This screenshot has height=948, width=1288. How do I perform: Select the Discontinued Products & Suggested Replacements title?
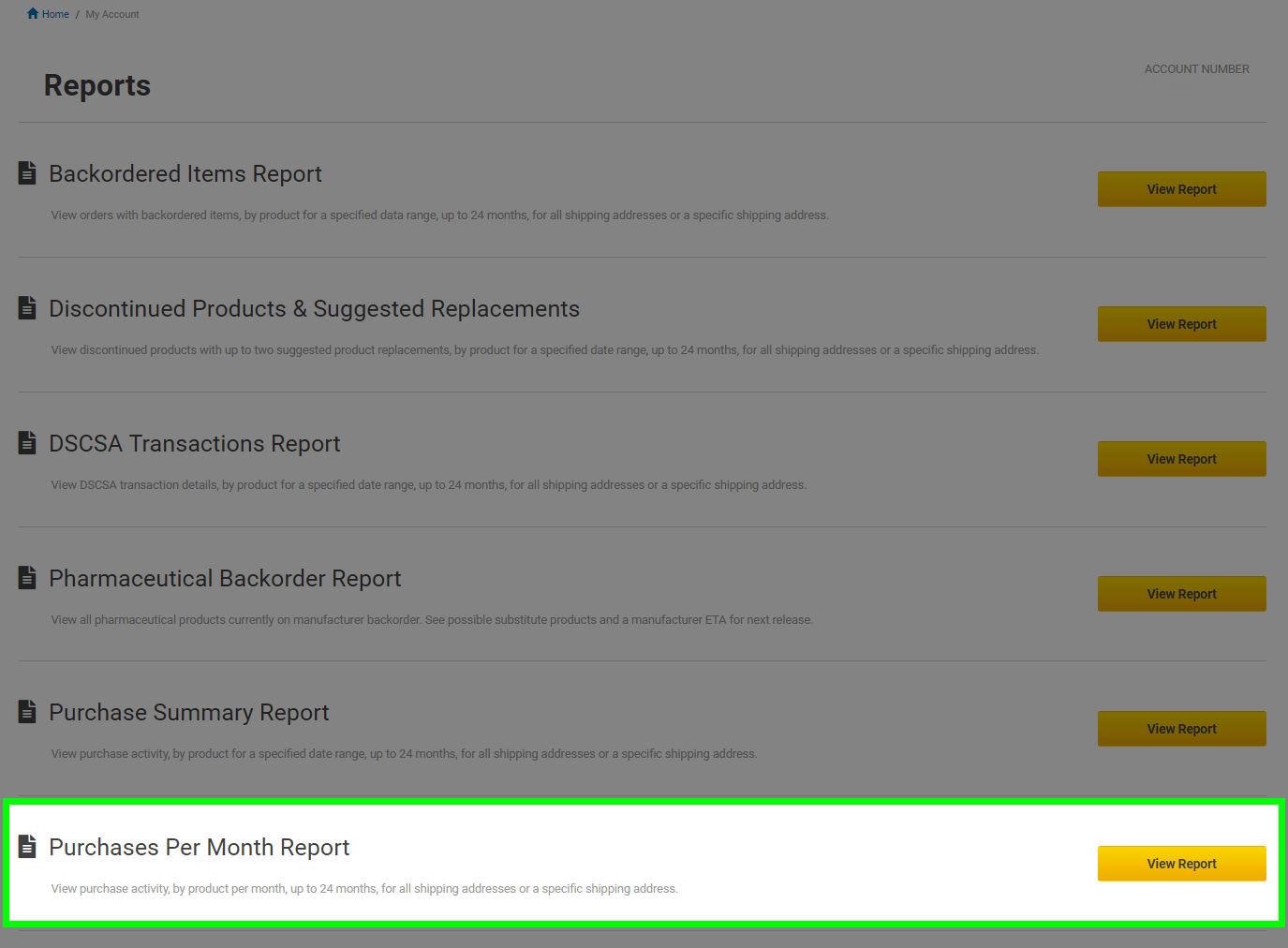tap(315, 309)
